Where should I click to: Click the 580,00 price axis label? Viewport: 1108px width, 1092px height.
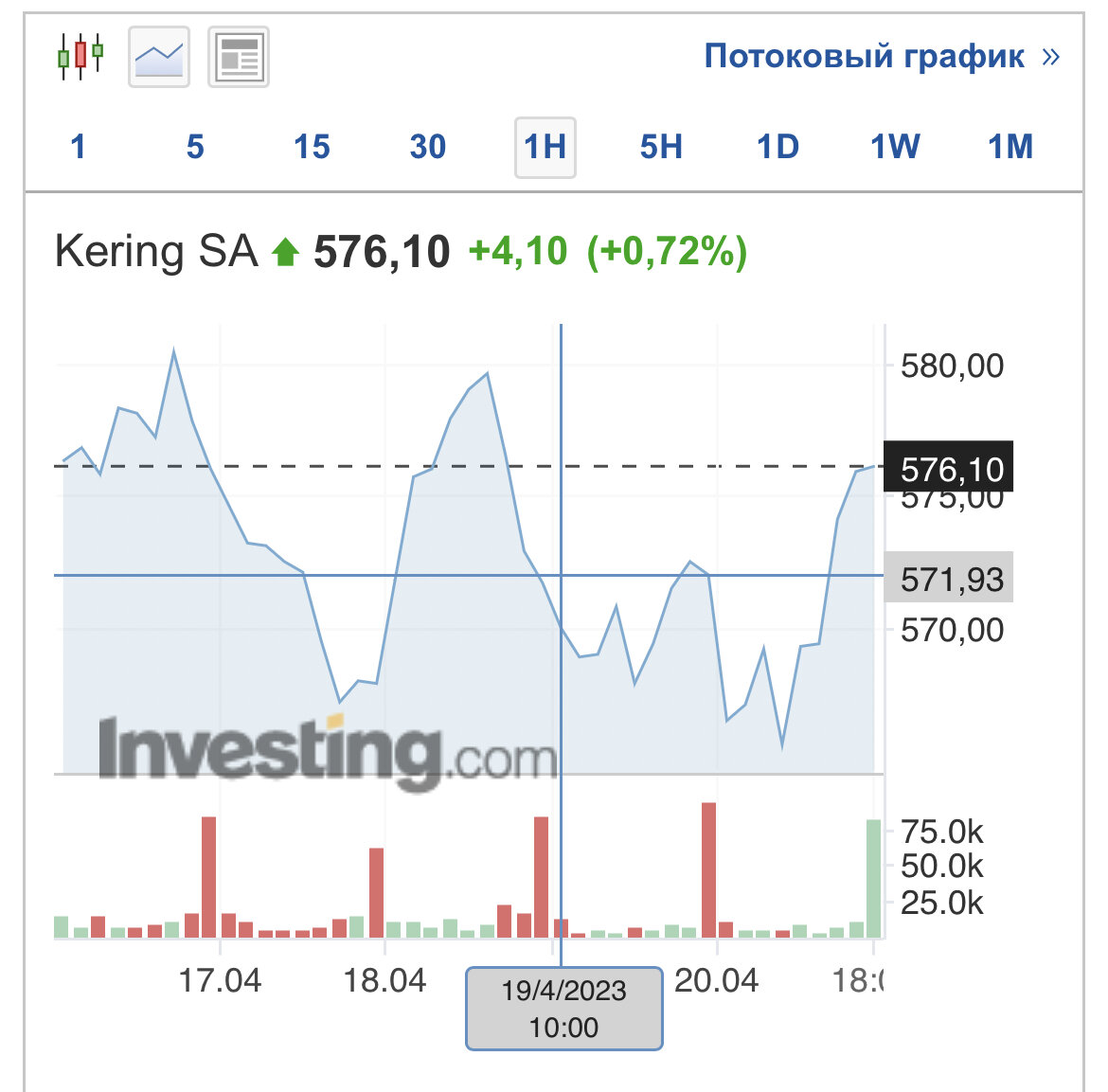point(952,367)
